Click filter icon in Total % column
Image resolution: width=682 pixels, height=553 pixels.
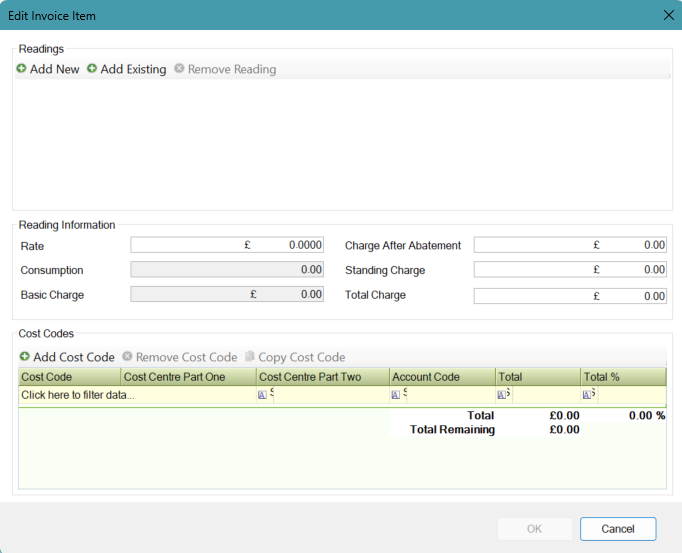586,395
